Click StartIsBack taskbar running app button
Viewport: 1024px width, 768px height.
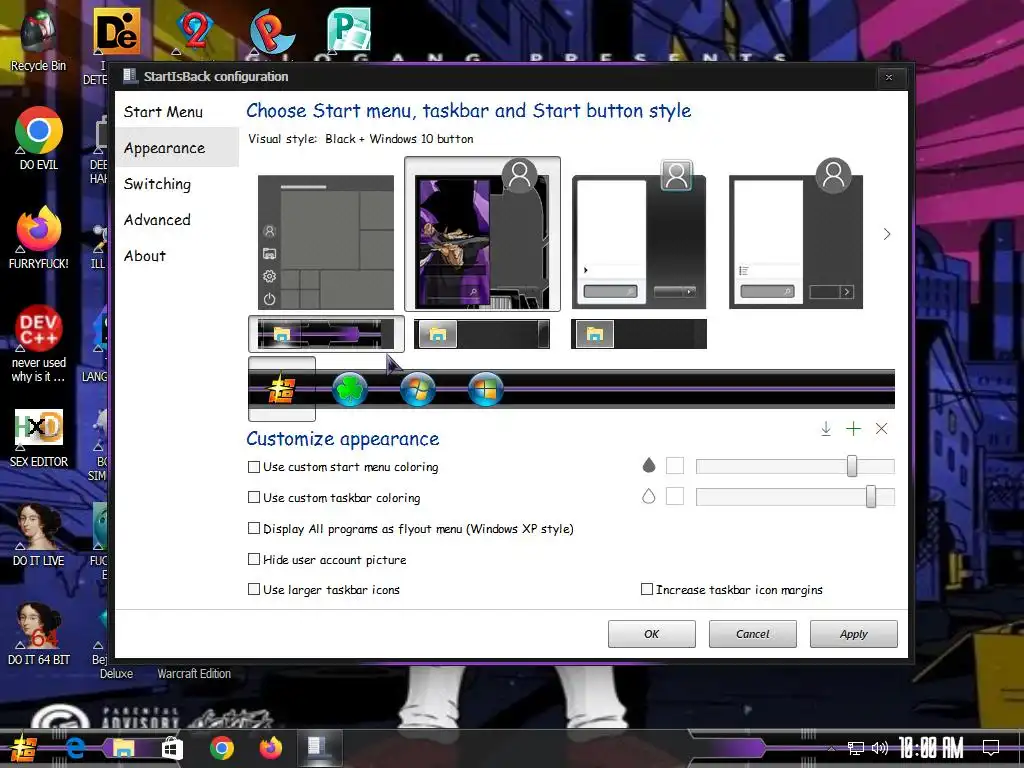point(319,748)
